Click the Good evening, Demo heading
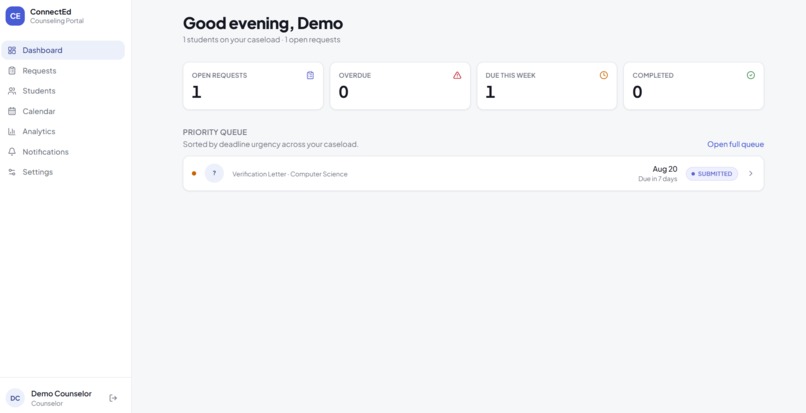Viewport: 806px width, 413px height. (x=263, y=23)
